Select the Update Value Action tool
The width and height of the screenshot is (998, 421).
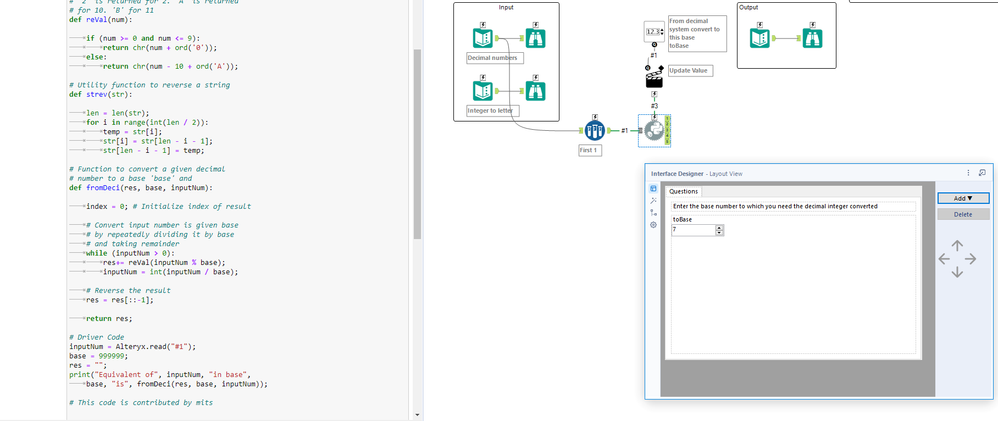pos(654,77)
